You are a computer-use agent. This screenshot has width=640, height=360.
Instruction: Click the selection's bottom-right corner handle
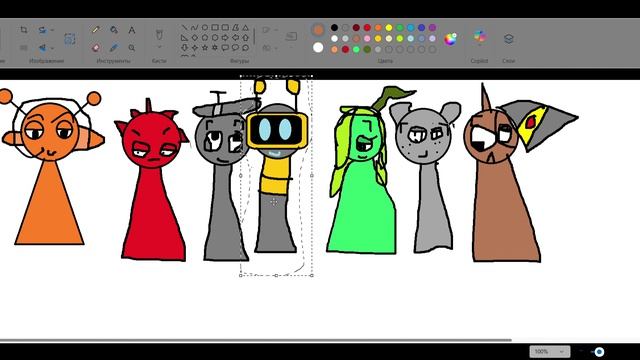(312, 276)
